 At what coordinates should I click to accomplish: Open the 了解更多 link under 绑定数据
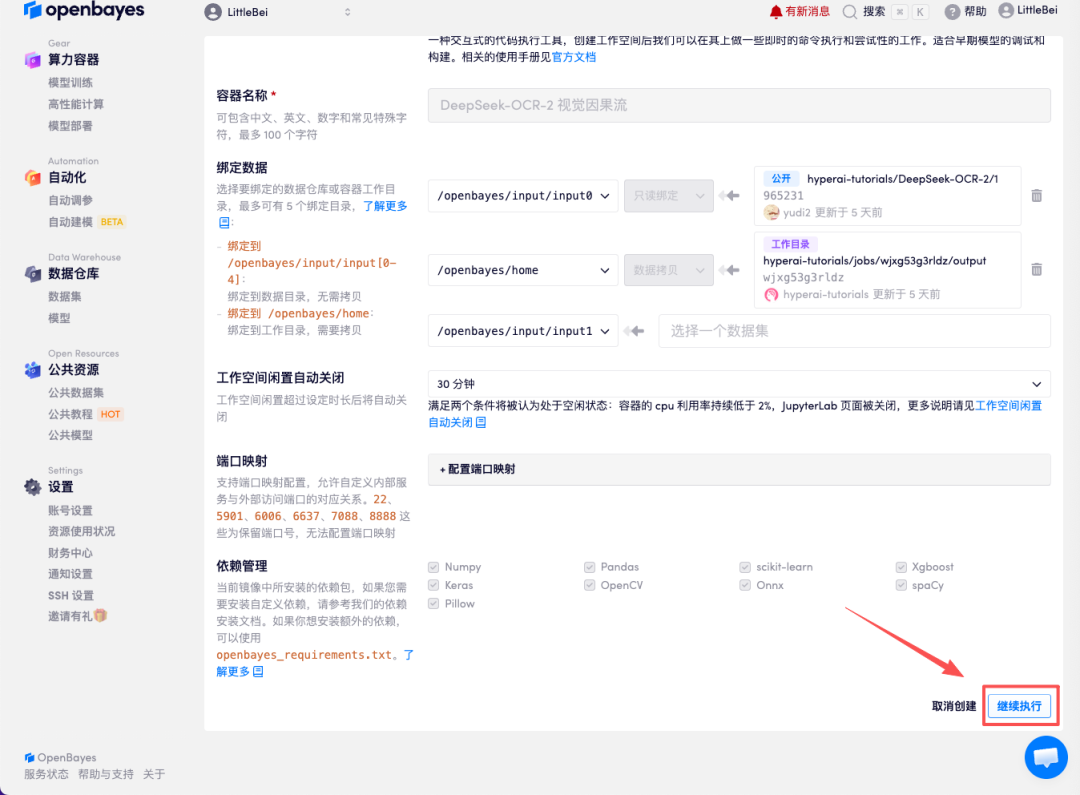point(386,206)
